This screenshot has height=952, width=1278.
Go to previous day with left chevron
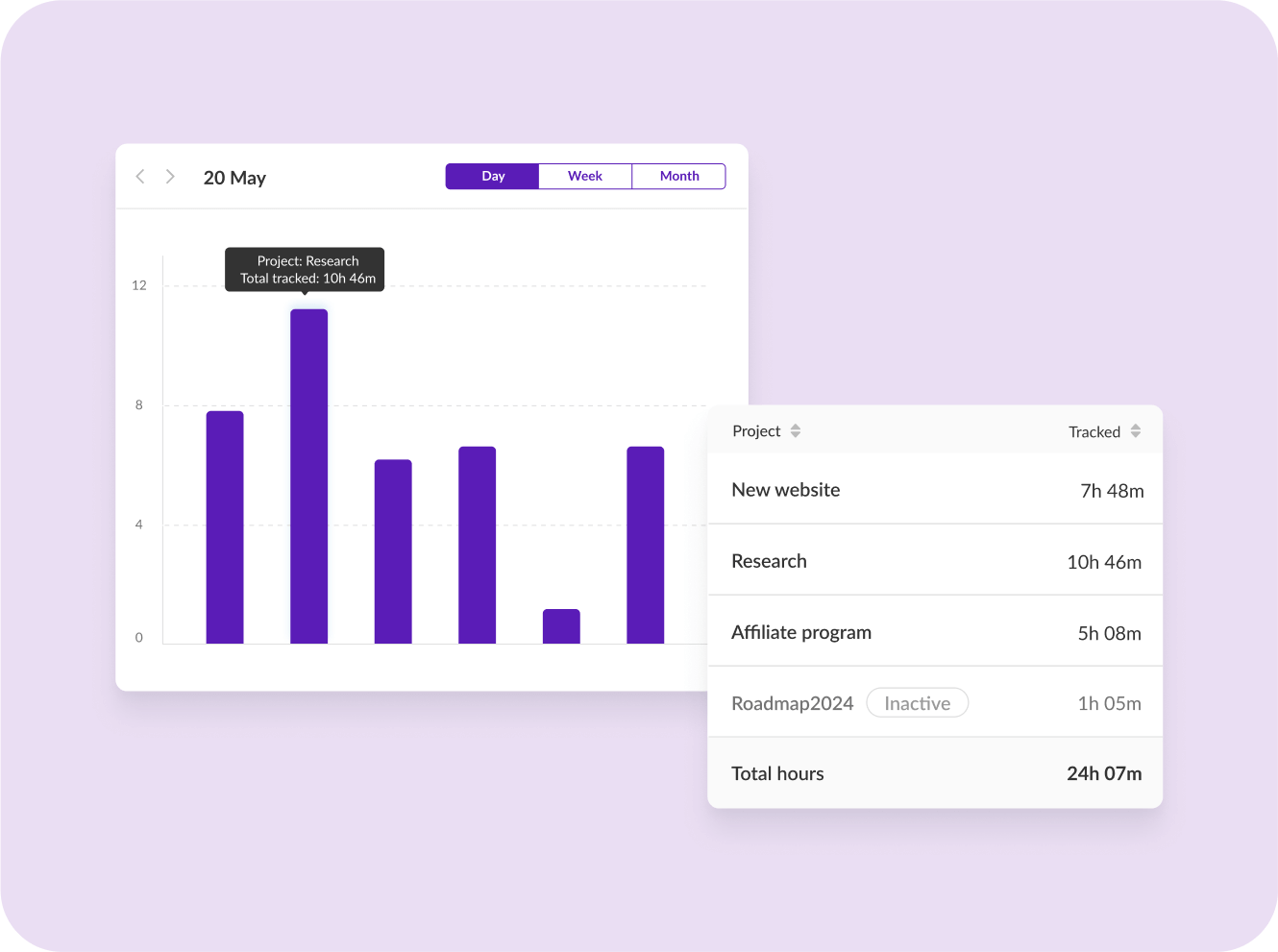[140, 177]
